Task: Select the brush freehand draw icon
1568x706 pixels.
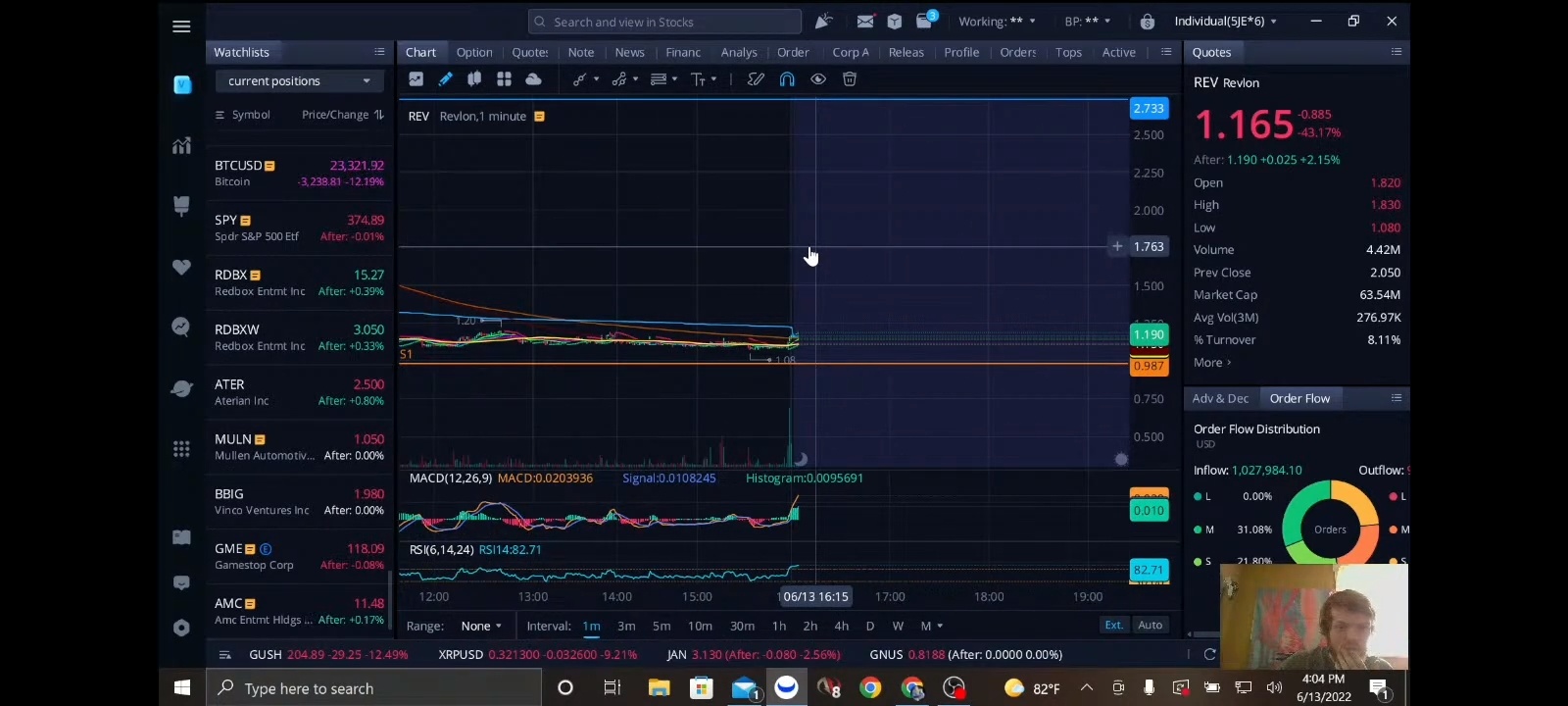Action: (756, 79)
